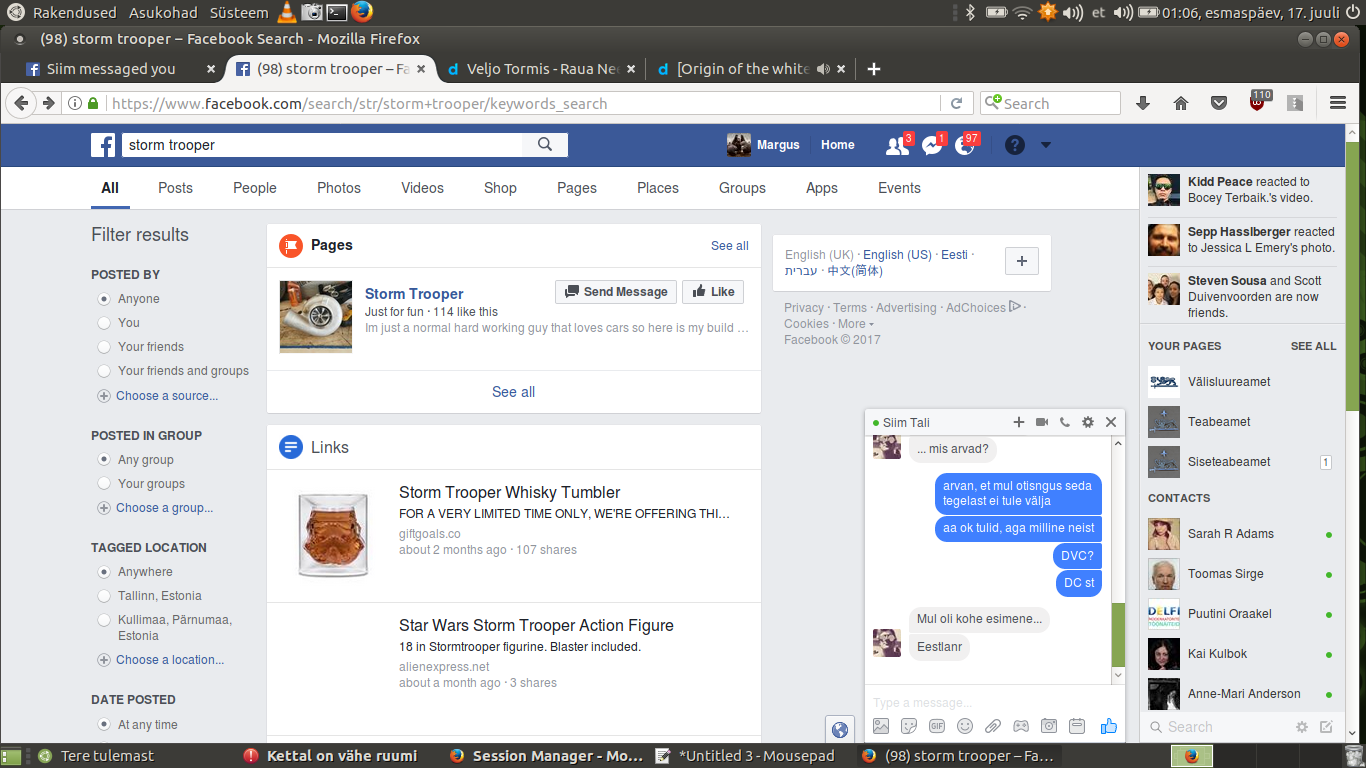This screenshot has height=768, width=1366.
Task: Add friends to chat with plus icon
Action: pos(1019,423)
